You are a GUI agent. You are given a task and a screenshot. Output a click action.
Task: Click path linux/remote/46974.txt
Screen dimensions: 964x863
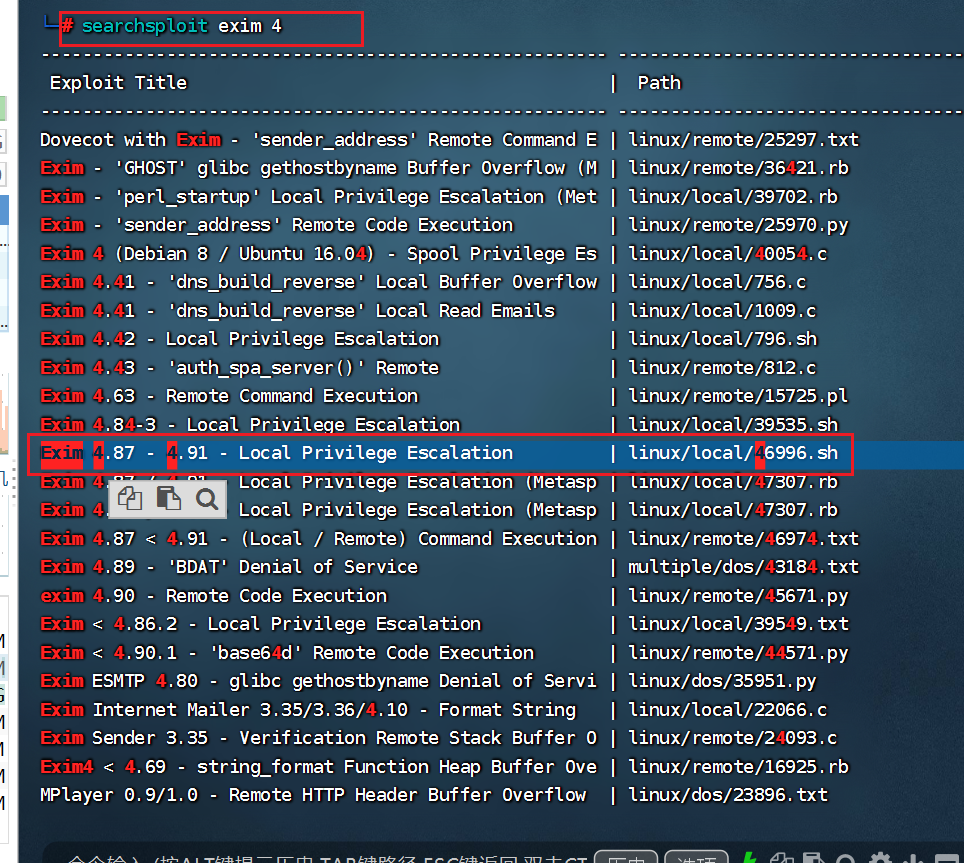click(743, 538)
